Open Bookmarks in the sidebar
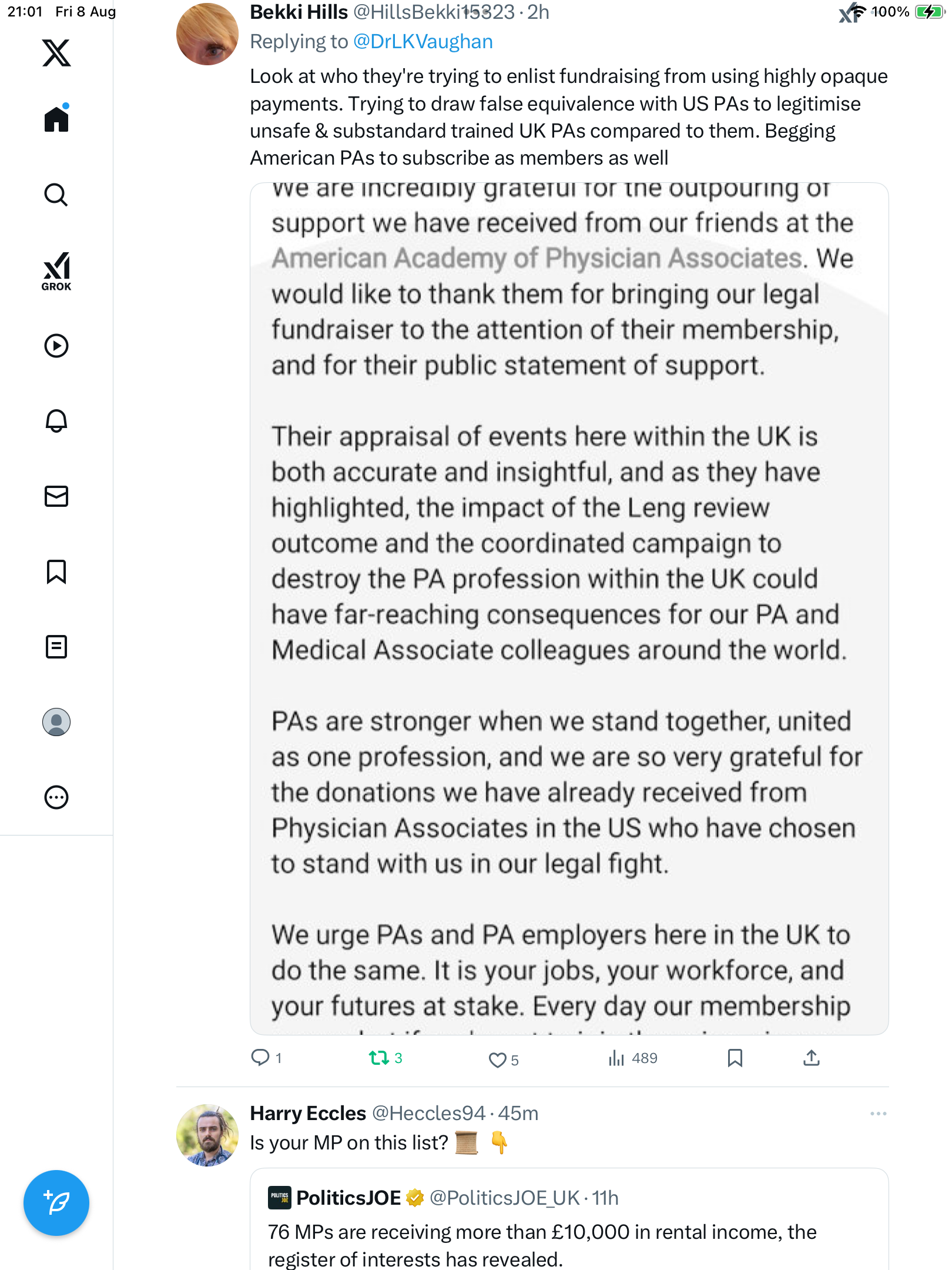Screen dimensions: 952x1270 point(56,571)
